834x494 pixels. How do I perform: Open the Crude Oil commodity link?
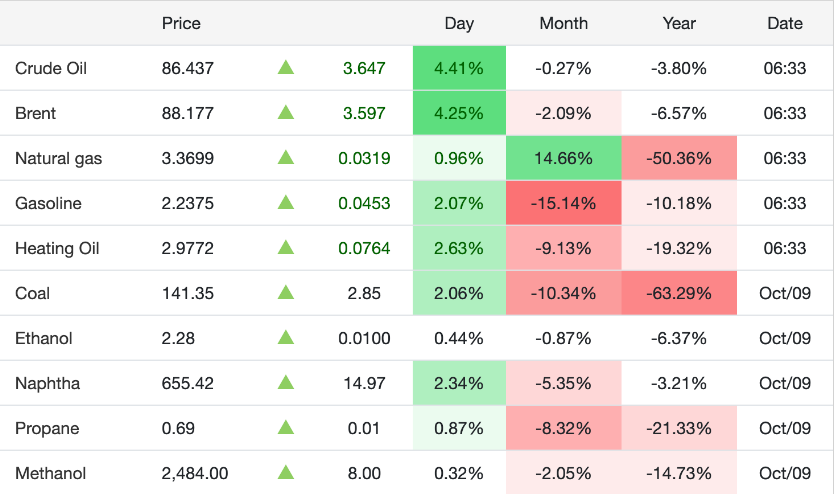tap(51, 69)
